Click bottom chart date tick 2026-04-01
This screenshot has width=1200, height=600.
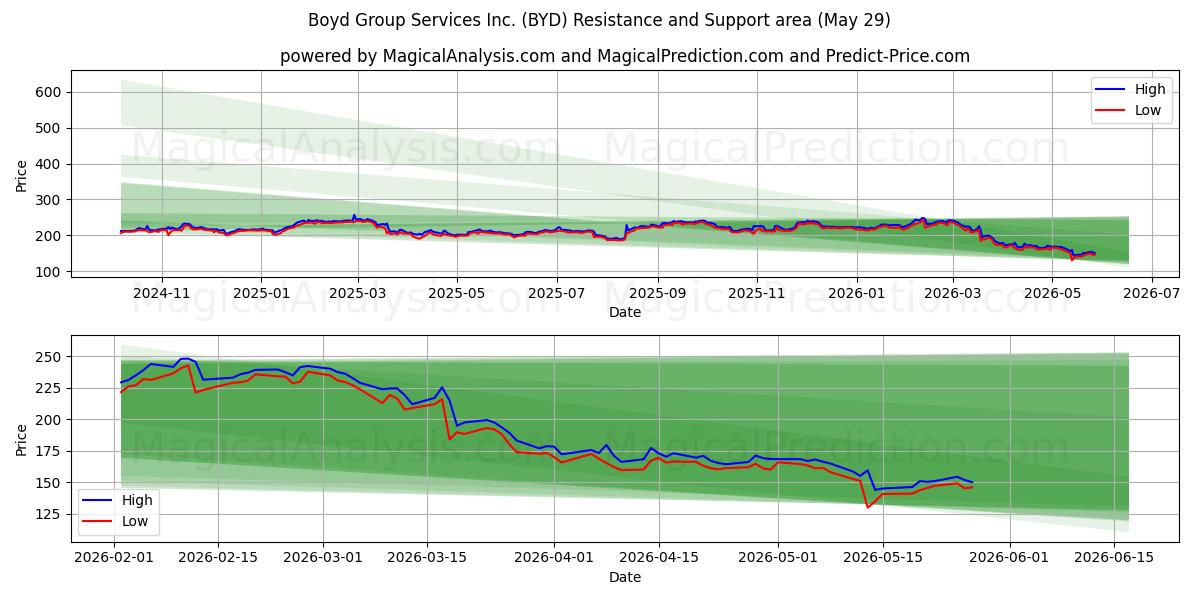coord(555,559)
